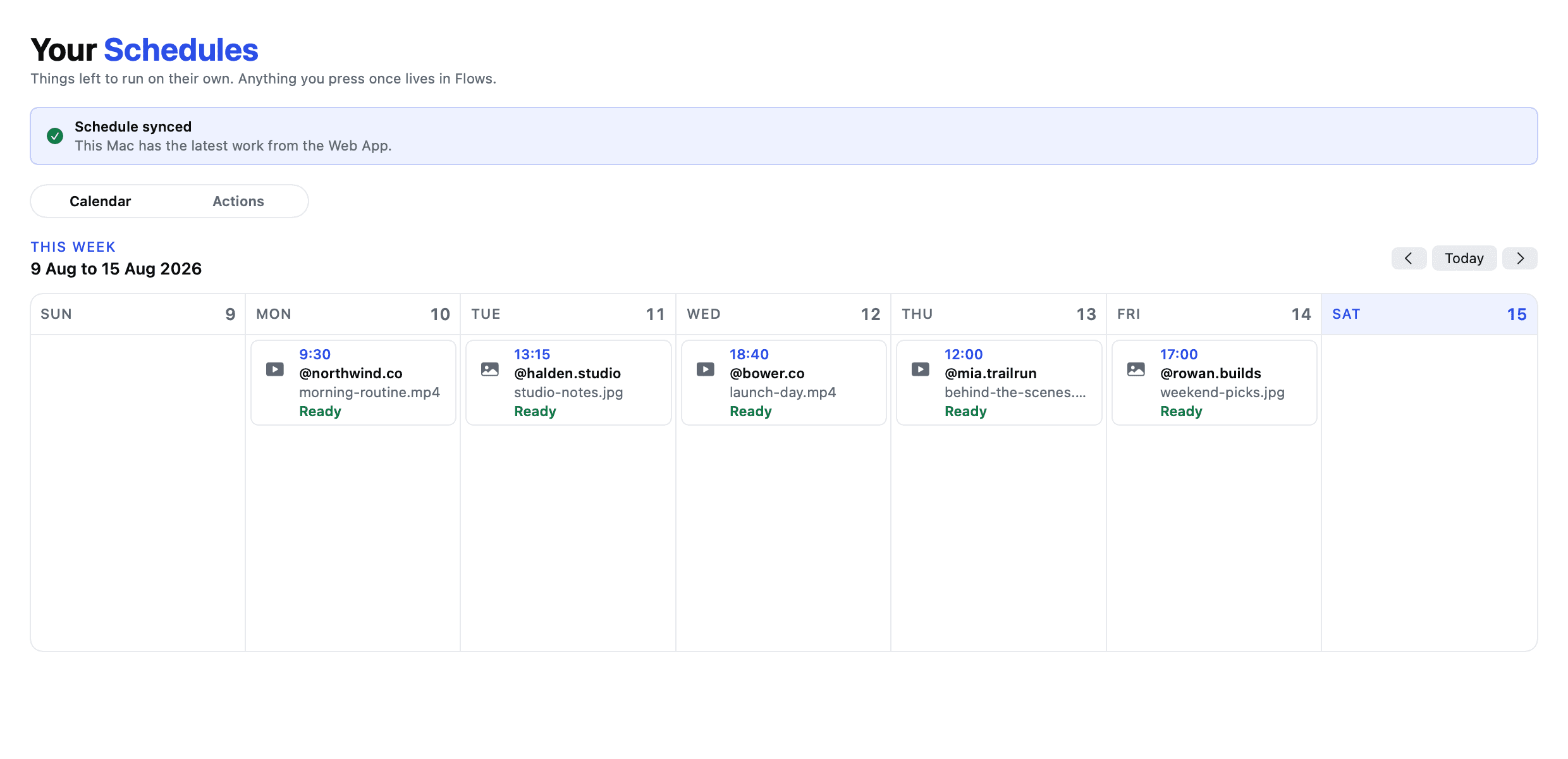Open the 13:15 scheduled post time
The width and height of the screenshot is (1568, 759).
532,354
